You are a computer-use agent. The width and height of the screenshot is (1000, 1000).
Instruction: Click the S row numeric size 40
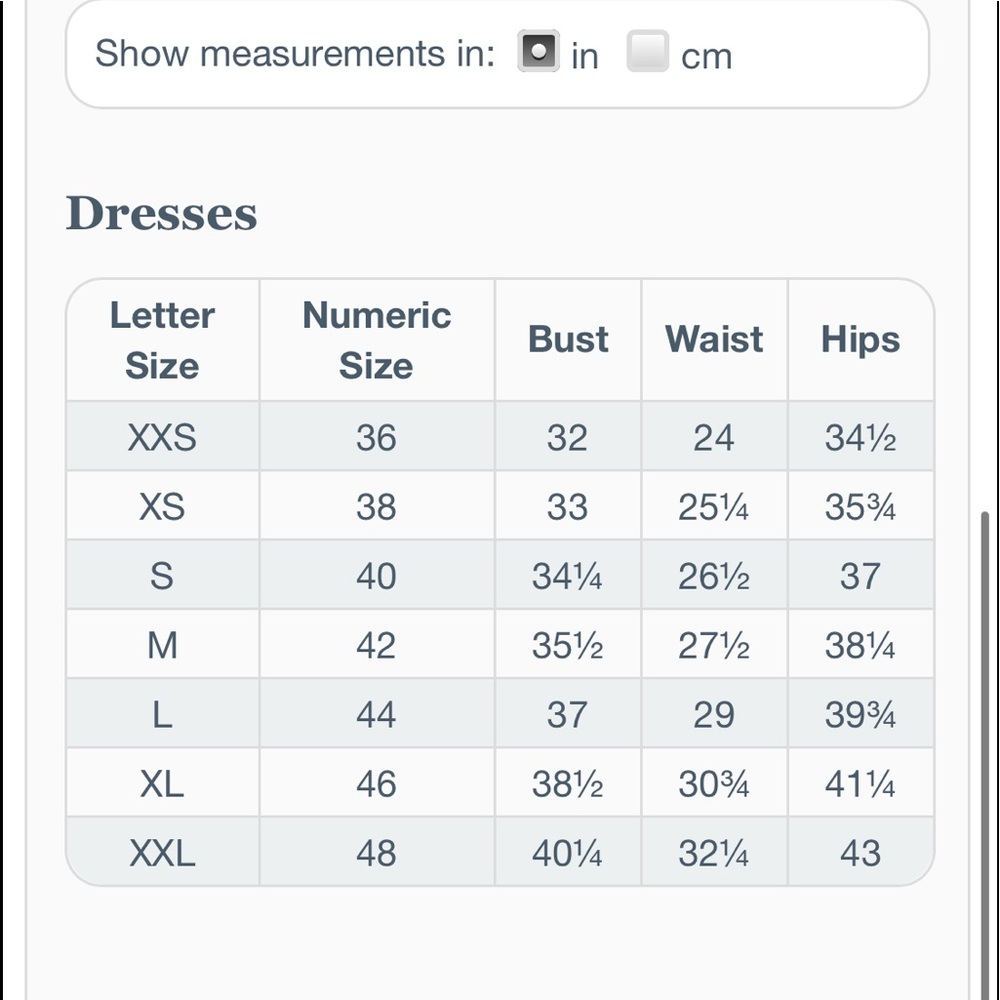point(377,575)
